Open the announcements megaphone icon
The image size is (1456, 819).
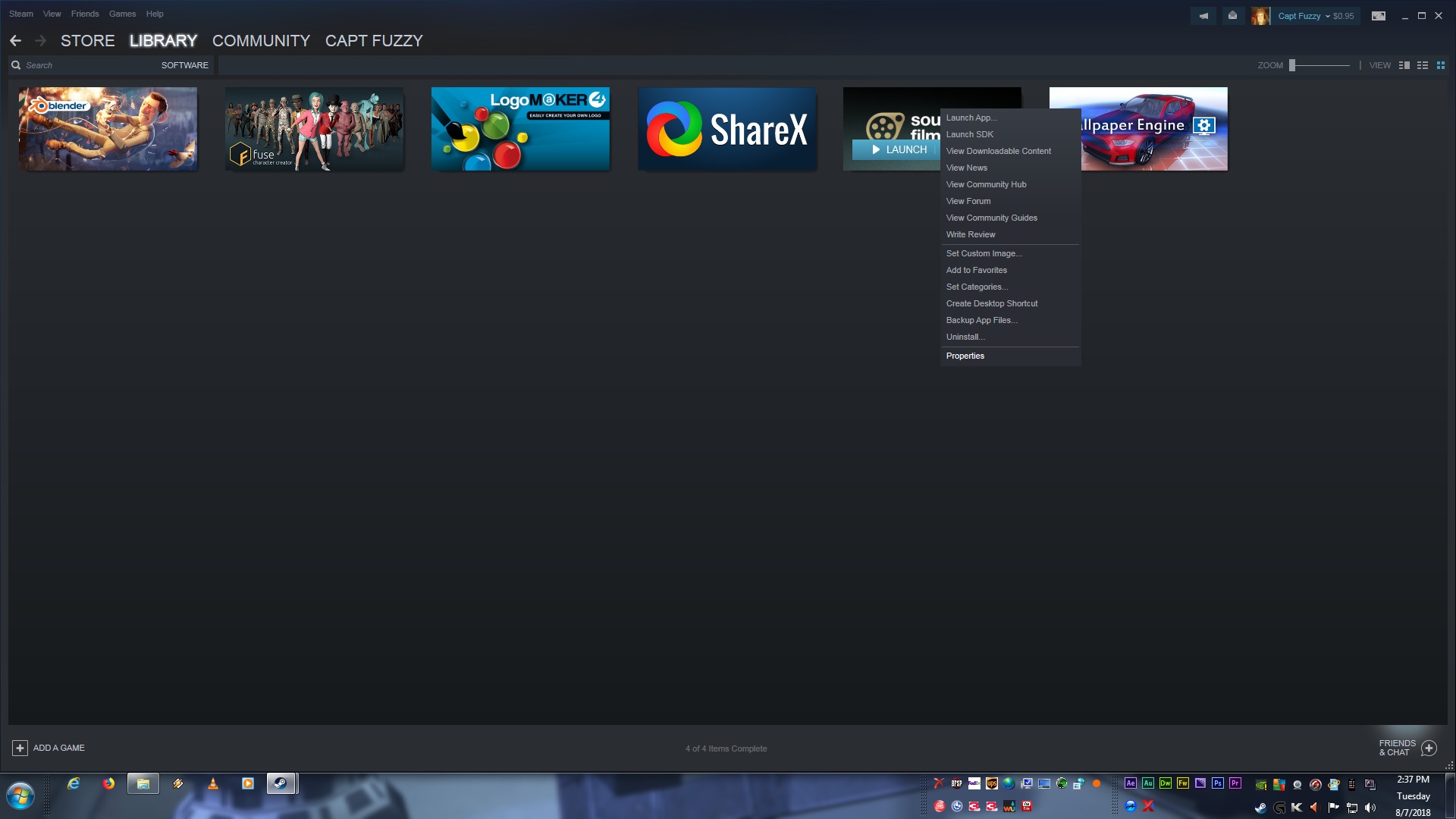click(x=1203, y=16)
